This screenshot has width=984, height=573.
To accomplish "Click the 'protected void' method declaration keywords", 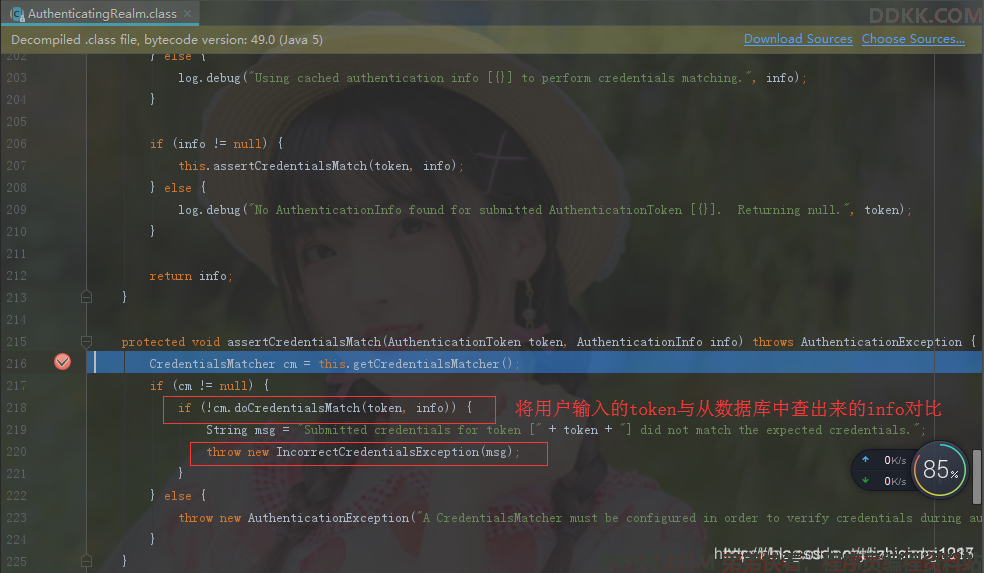I will point(171,342).
